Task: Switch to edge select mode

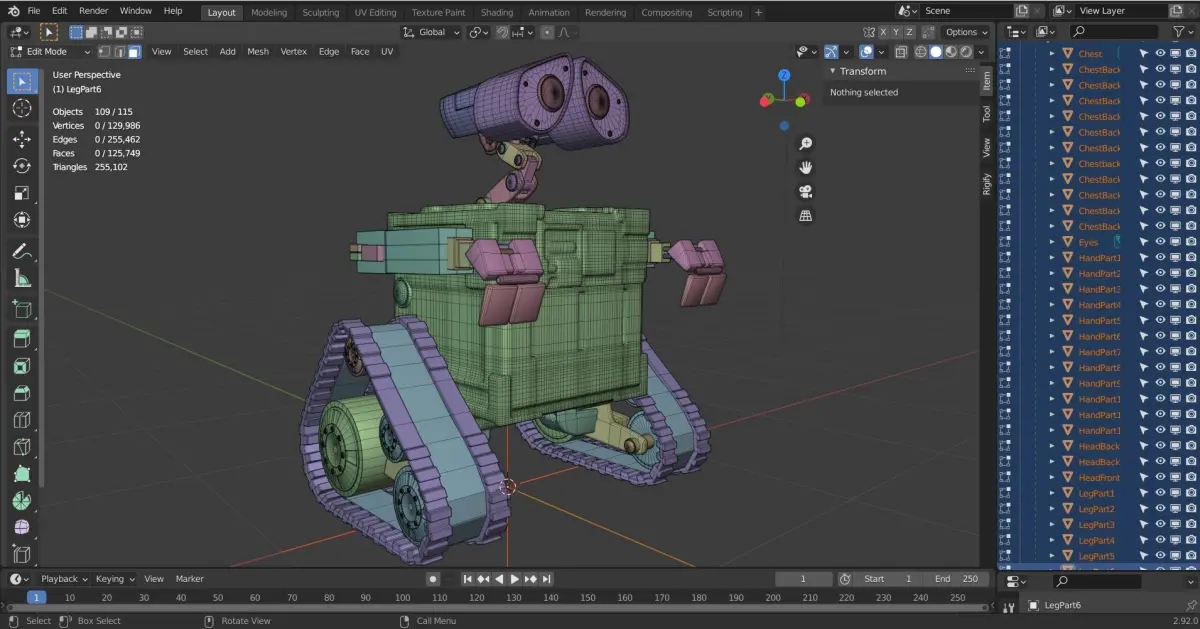Action: click(119, 51)
